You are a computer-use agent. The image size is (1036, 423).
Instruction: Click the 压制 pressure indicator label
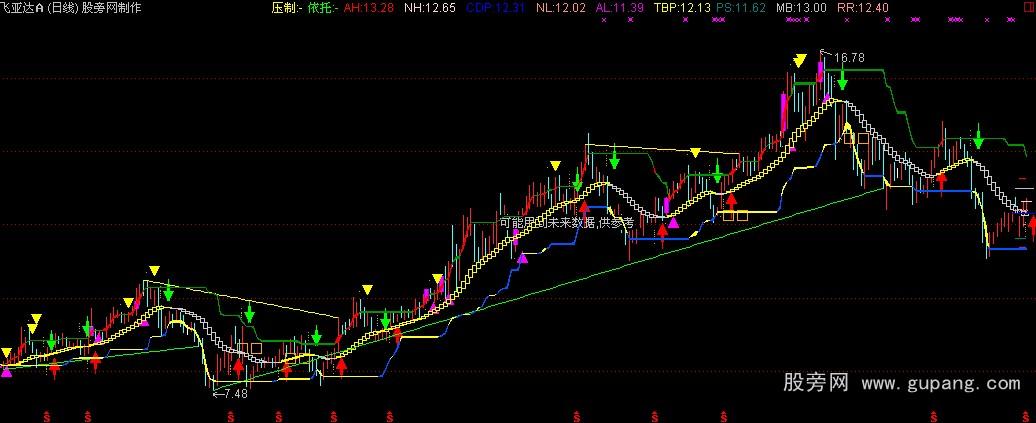click(286, 7)
